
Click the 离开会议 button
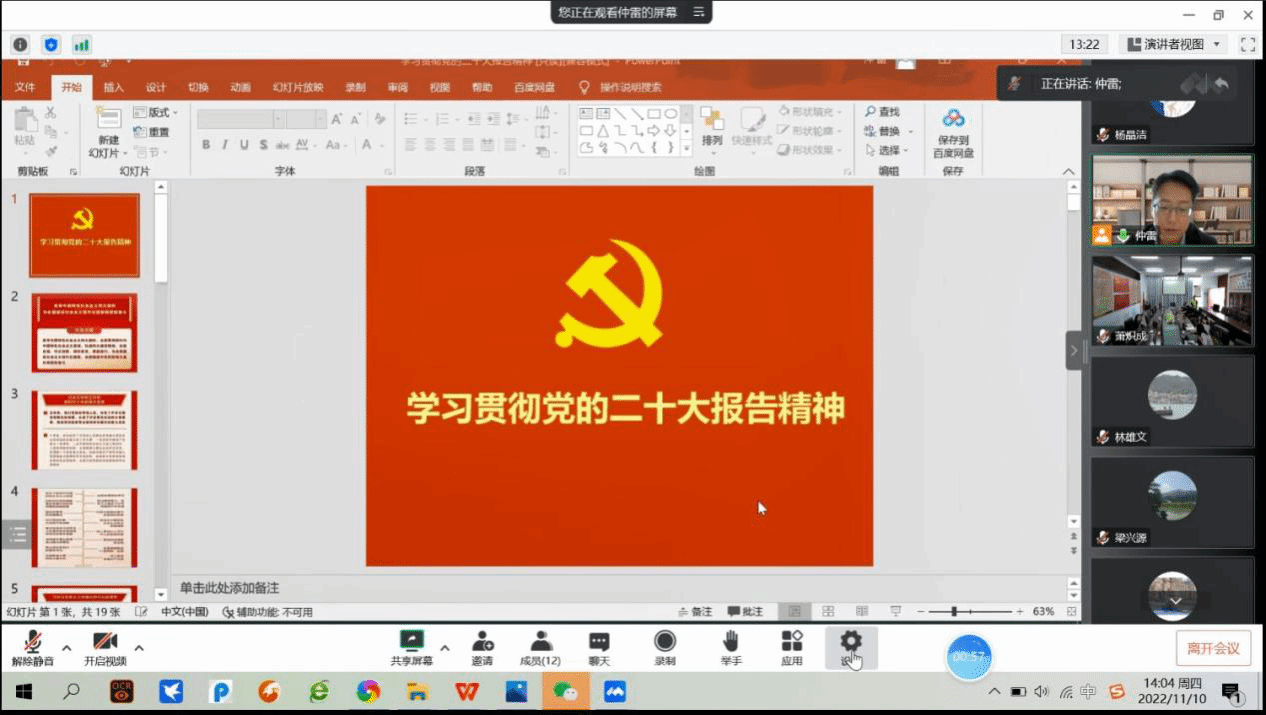point(1213,648)
